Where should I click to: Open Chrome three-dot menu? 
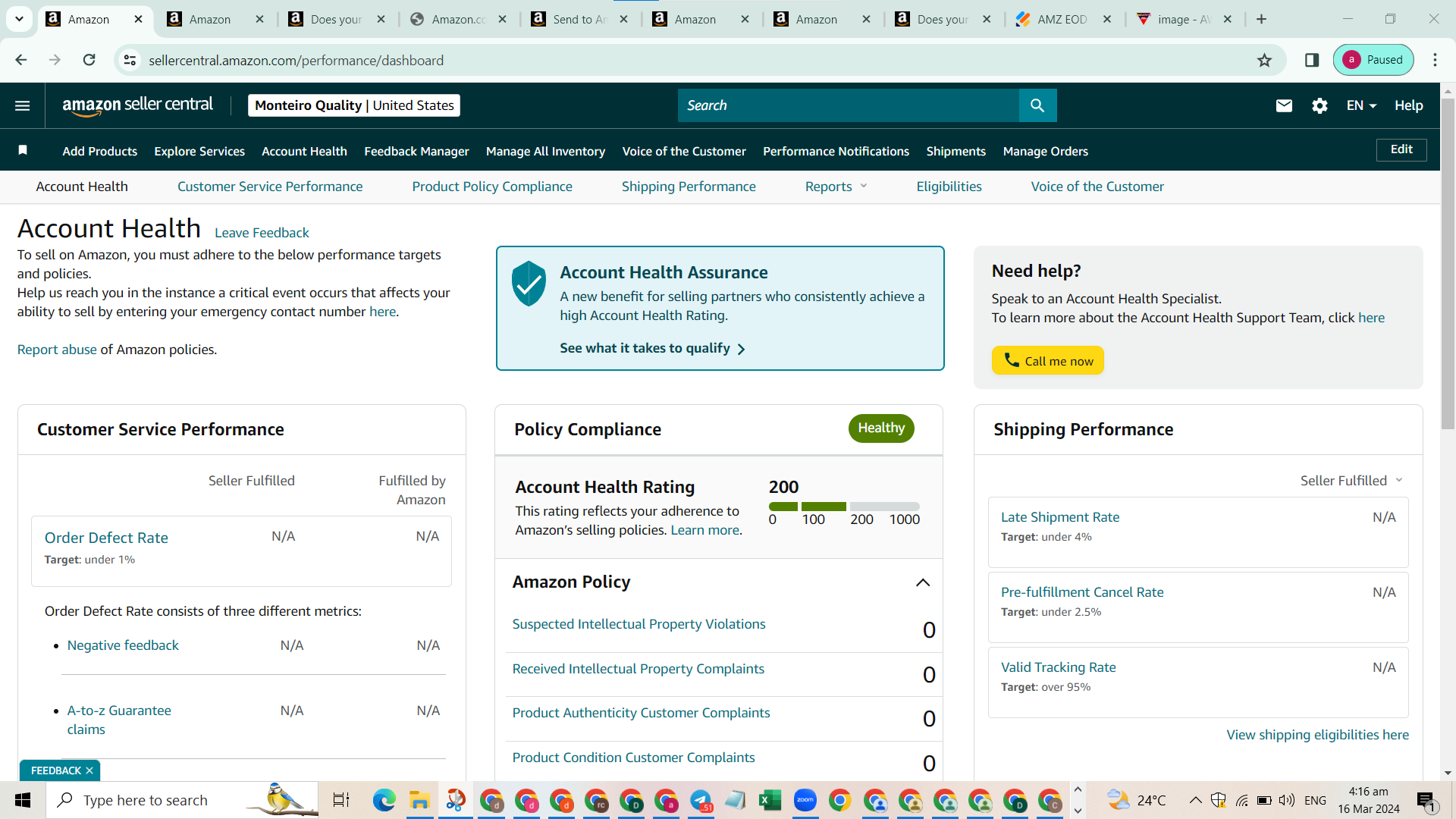(1435, 60)
